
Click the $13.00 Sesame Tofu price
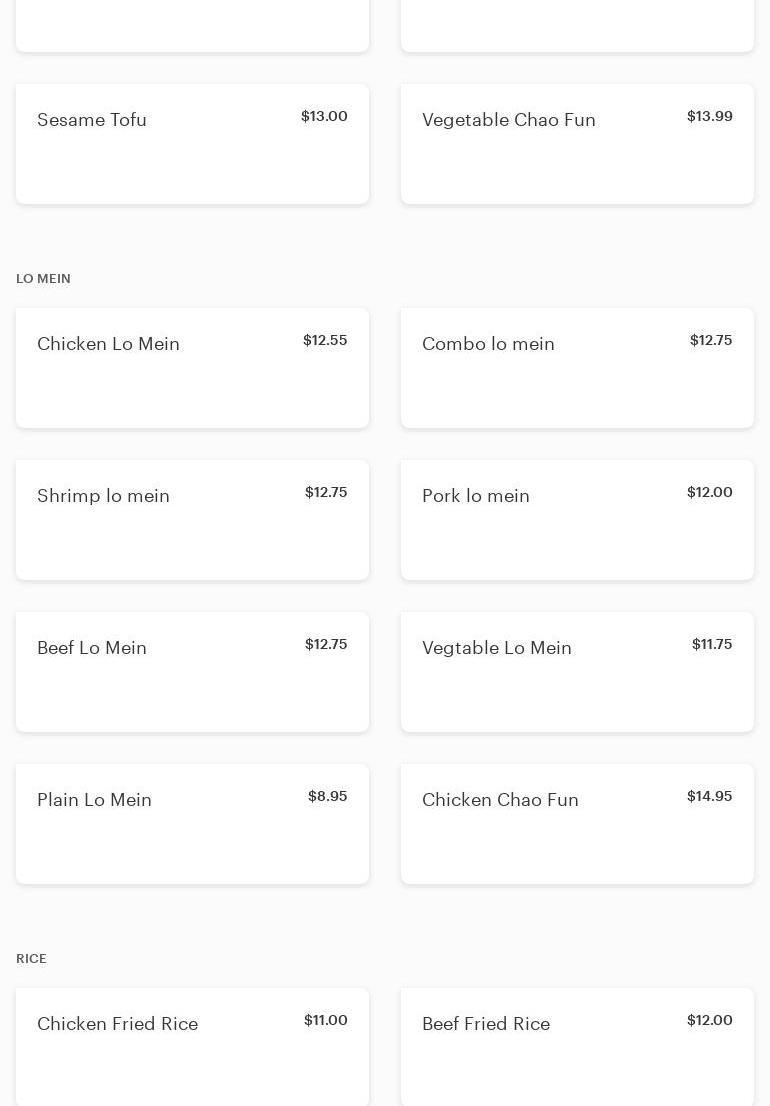coord(324,117)
